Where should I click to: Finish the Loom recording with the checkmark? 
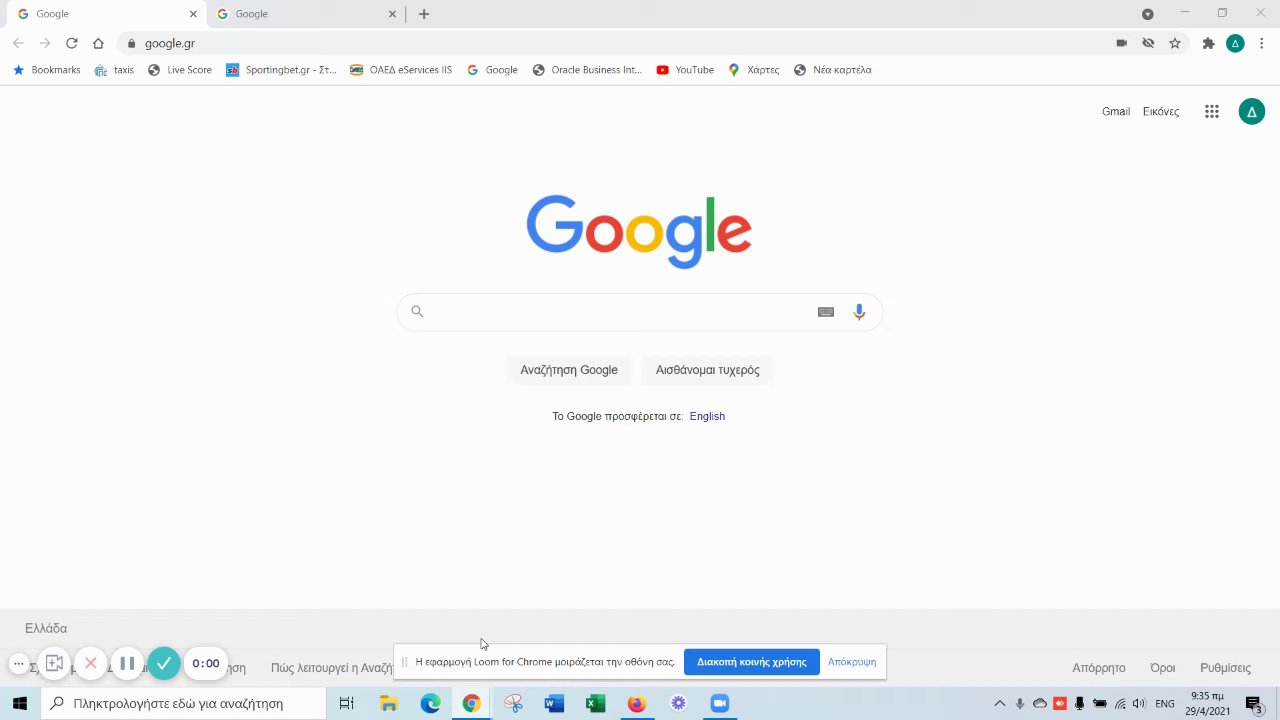164,663
